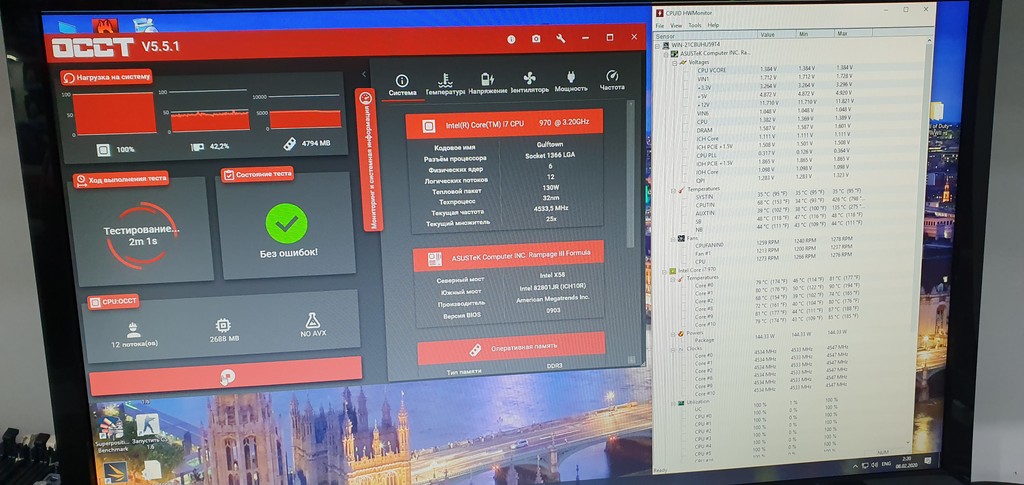Stop the running OCCT test
Viewport: 1024px width, 485px height.
click(x=225, y=377)
